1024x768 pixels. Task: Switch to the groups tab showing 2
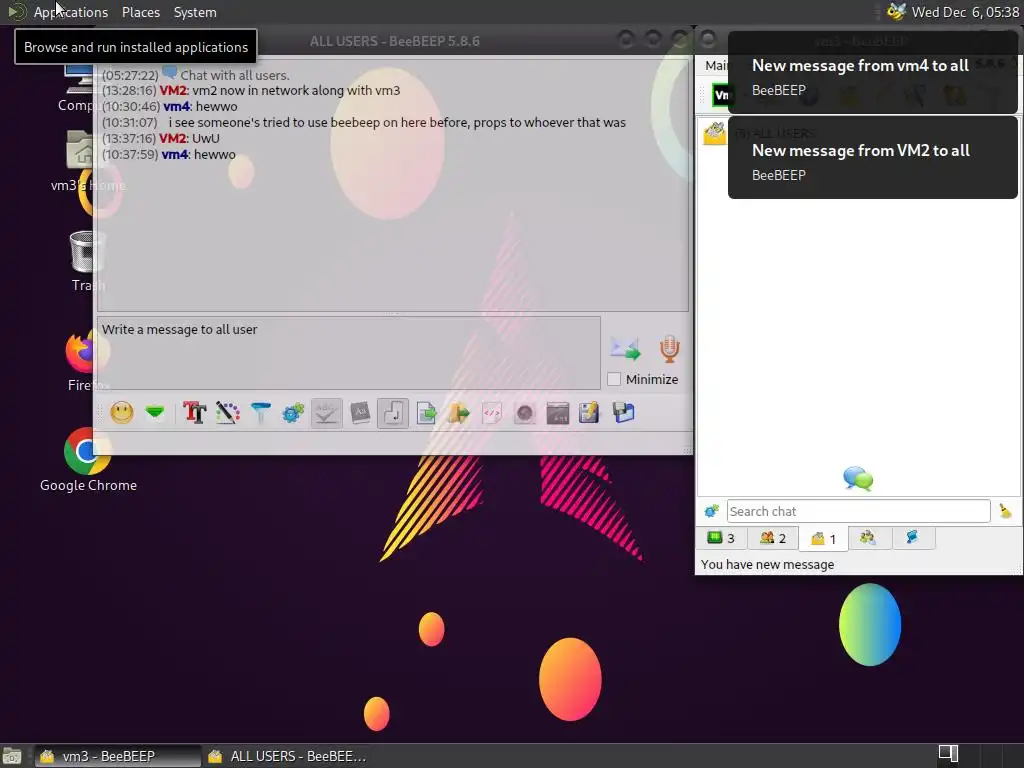[773, 538]
